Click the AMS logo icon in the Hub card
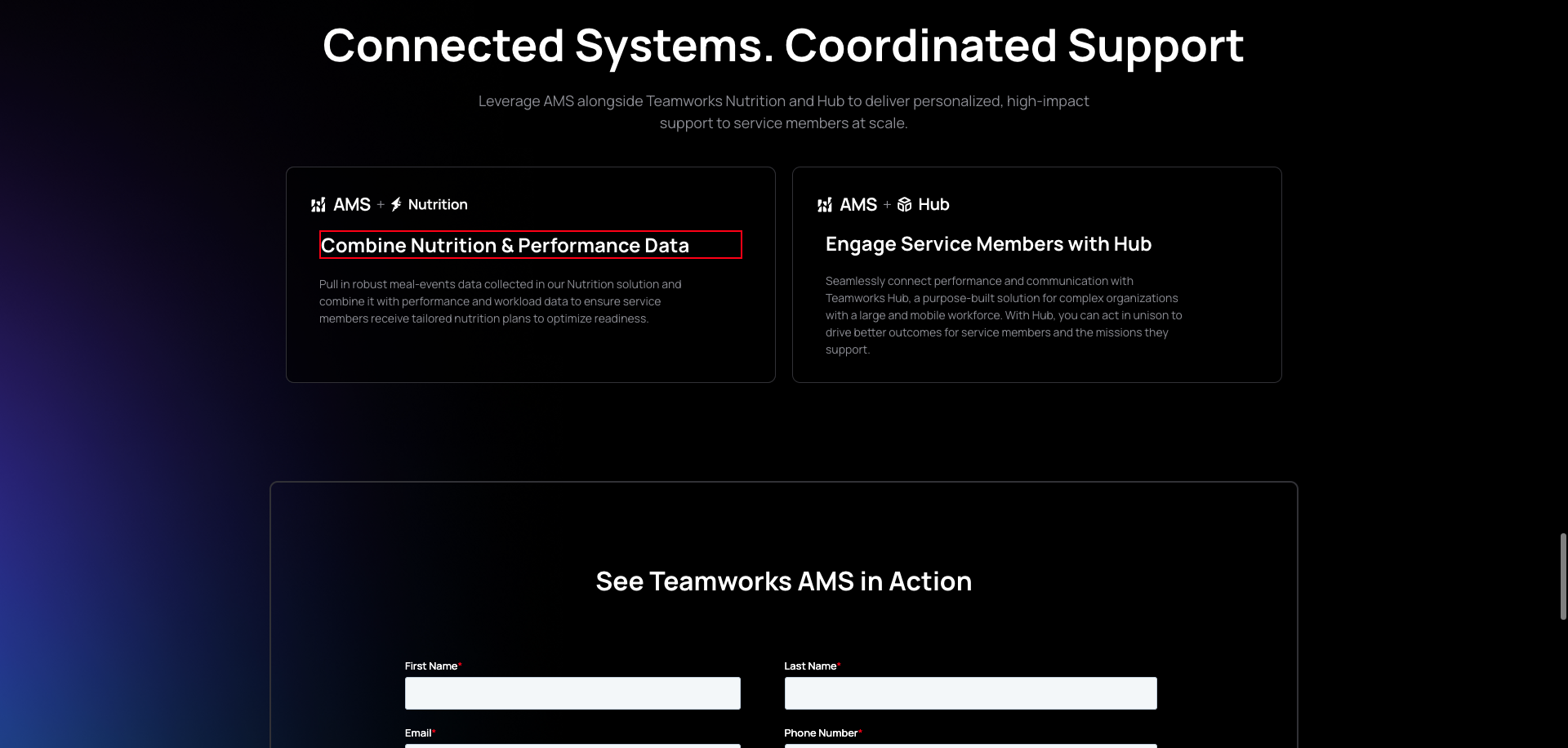Viewport: 1568px width, 748px height. pyautogui.click(x=825, y=205)
